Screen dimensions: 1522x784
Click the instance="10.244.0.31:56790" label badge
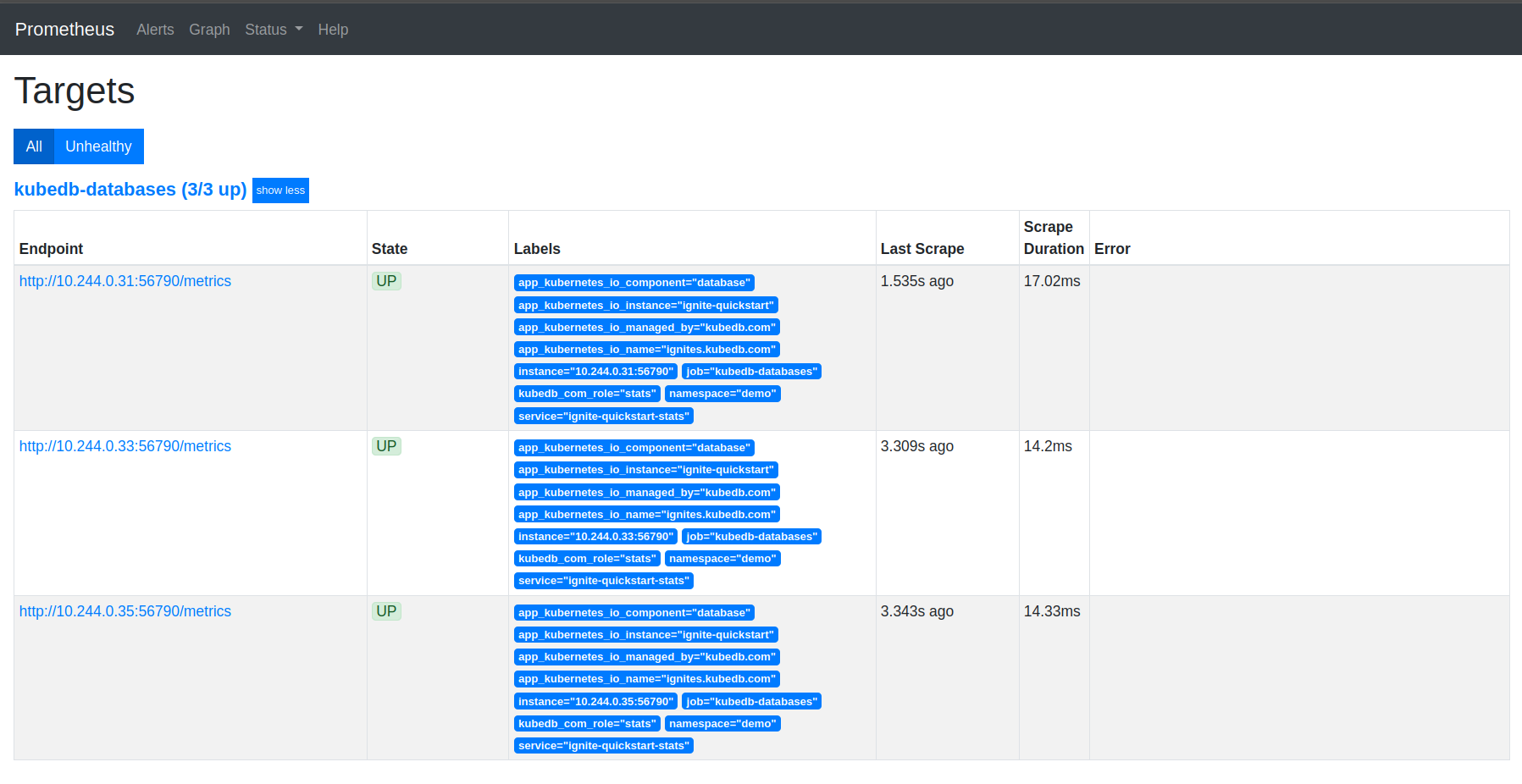(595, 372)
